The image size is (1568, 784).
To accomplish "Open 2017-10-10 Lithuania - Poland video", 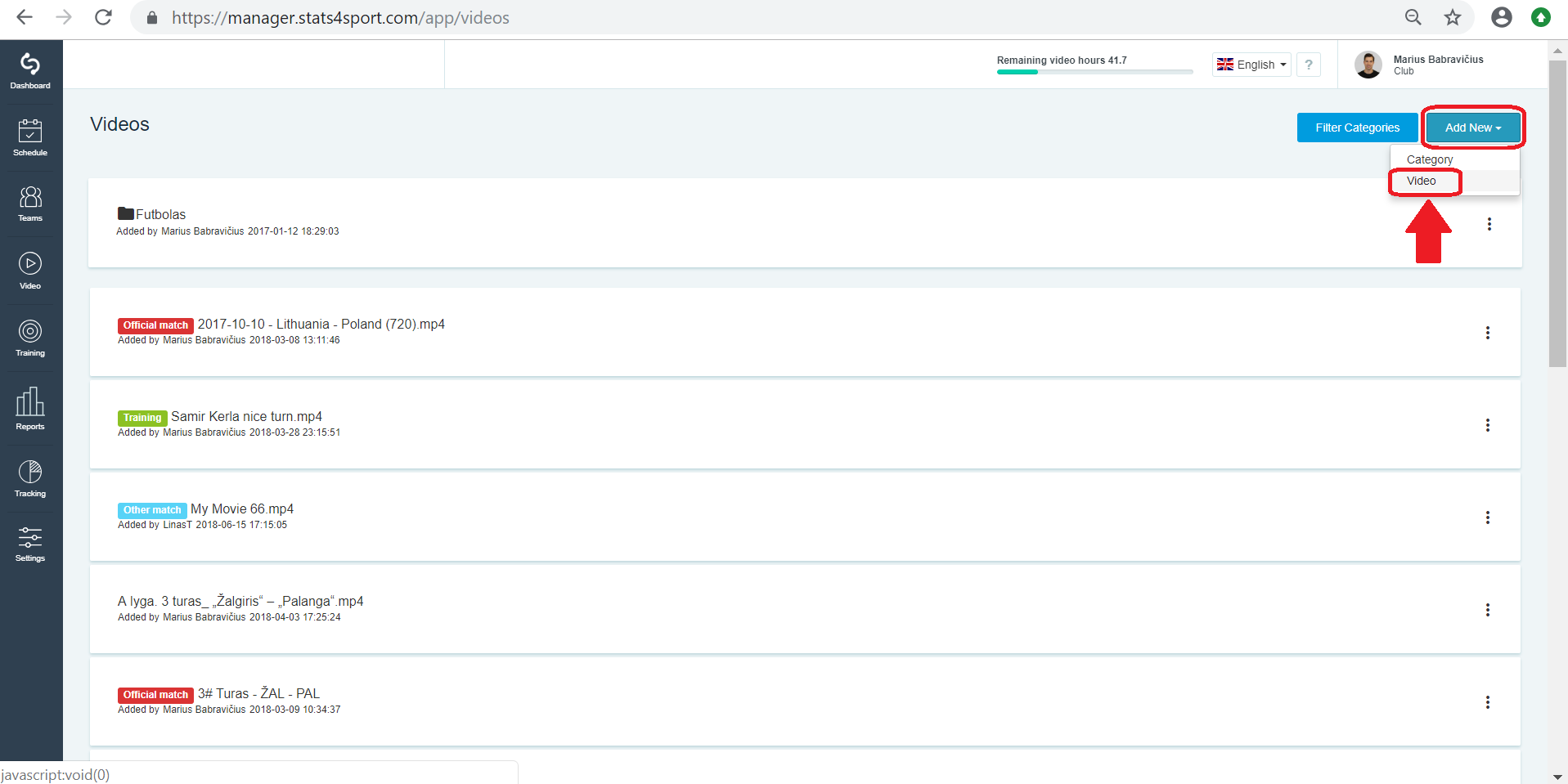I will (321, 324).
